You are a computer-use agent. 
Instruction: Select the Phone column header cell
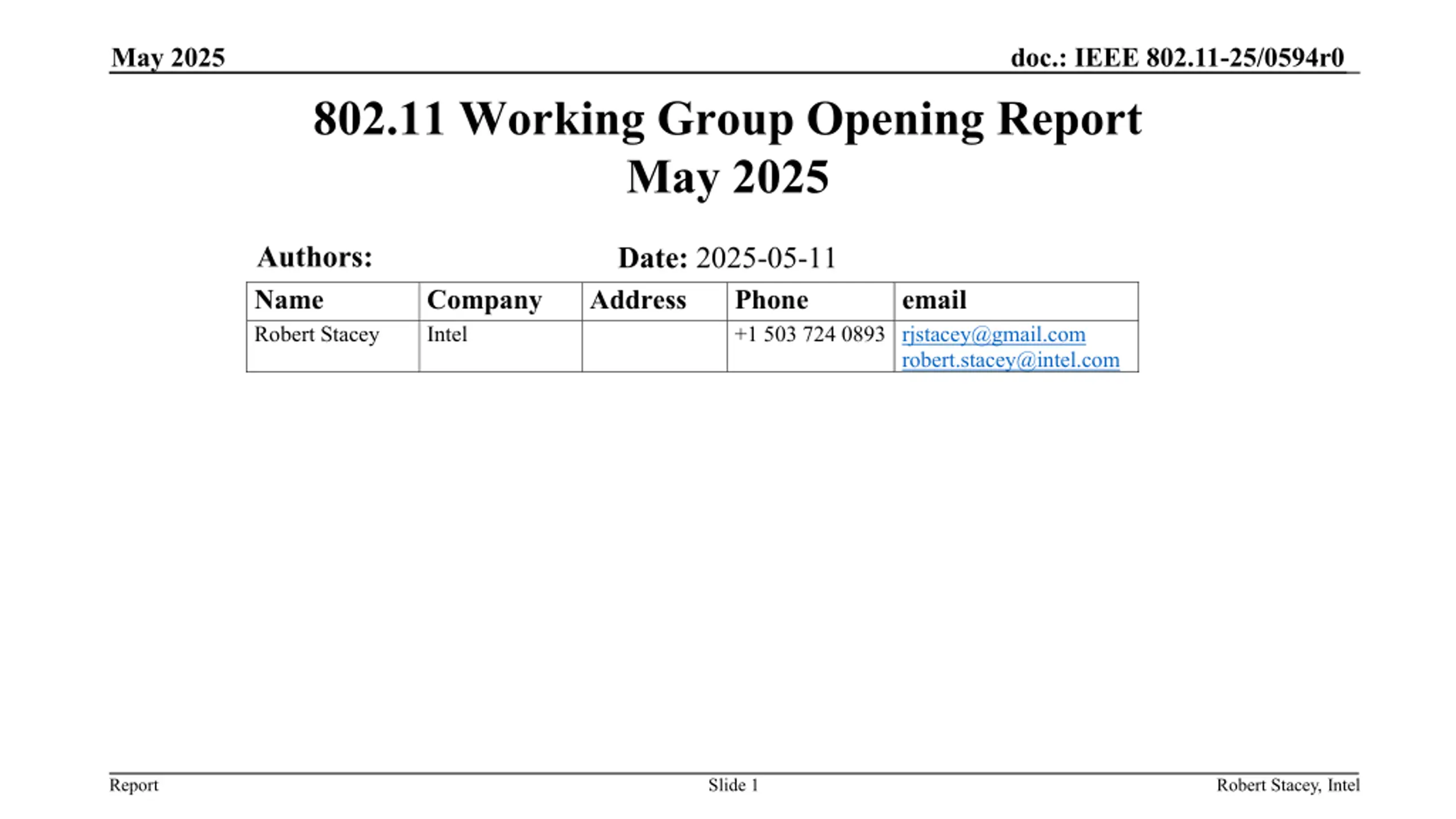click(x=810, y=301)
